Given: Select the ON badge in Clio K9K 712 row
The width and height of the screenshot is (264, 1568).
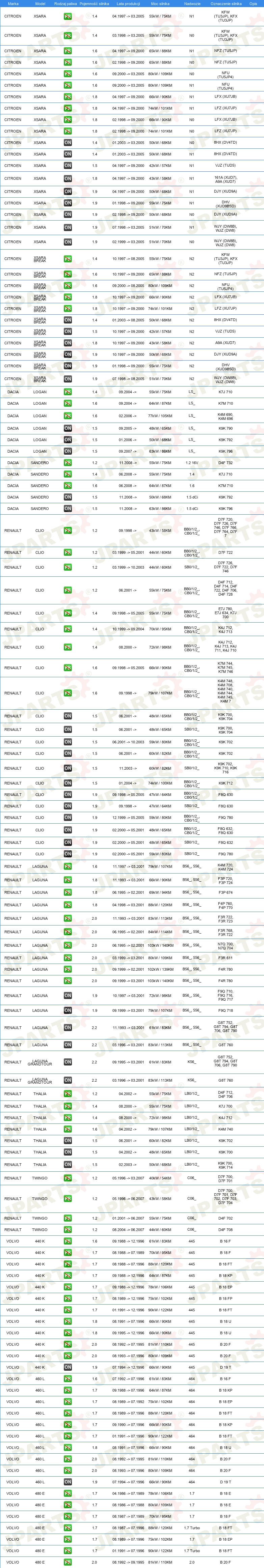Looking at the screenshot, I should (x=68, y=783).
